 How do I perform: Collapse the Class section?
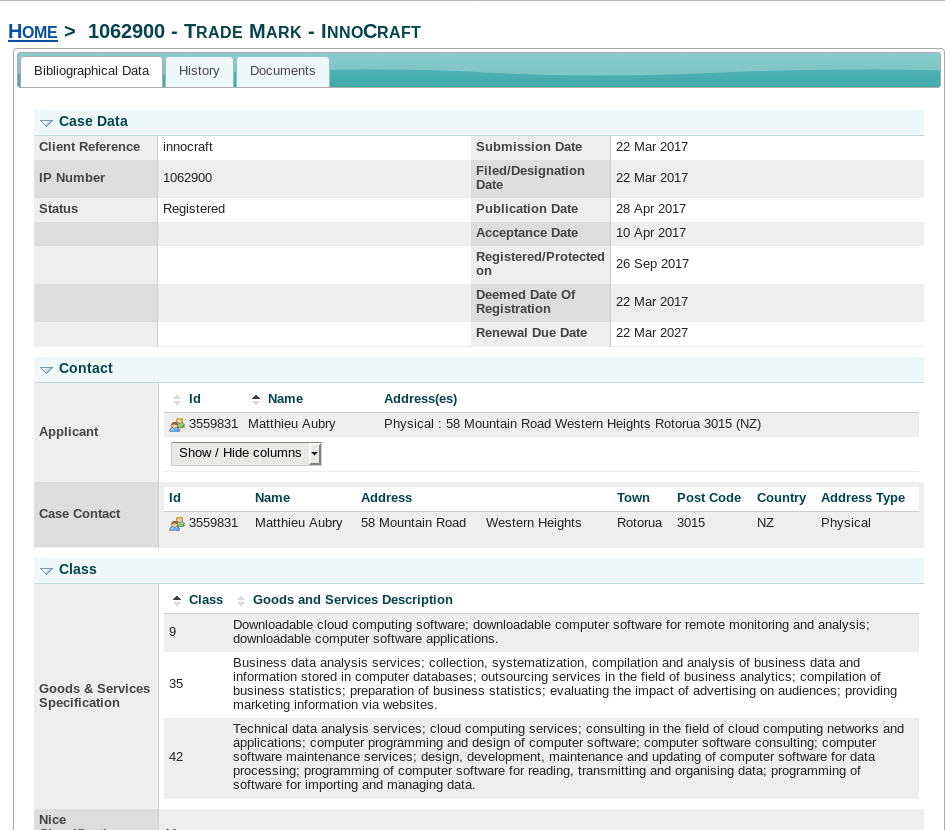(x=46, y=570)
